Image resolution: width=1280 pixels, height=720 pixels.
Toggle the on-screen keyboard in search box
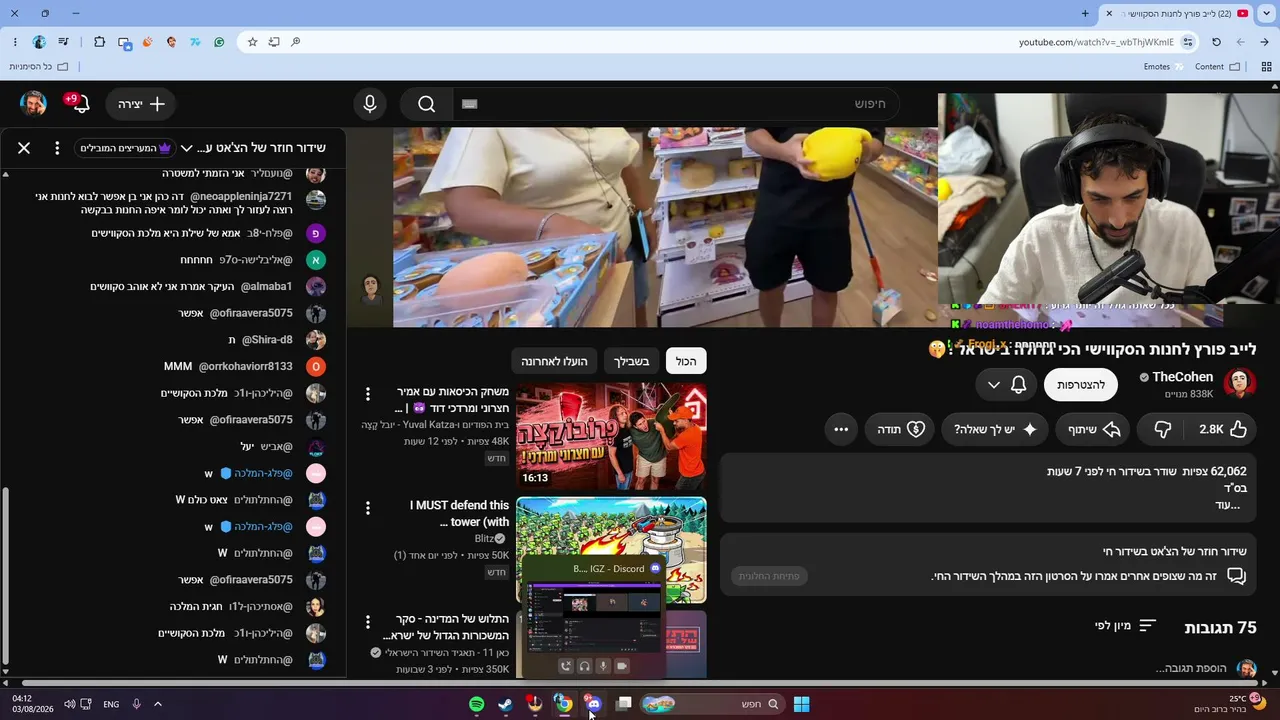coord(470,104)
